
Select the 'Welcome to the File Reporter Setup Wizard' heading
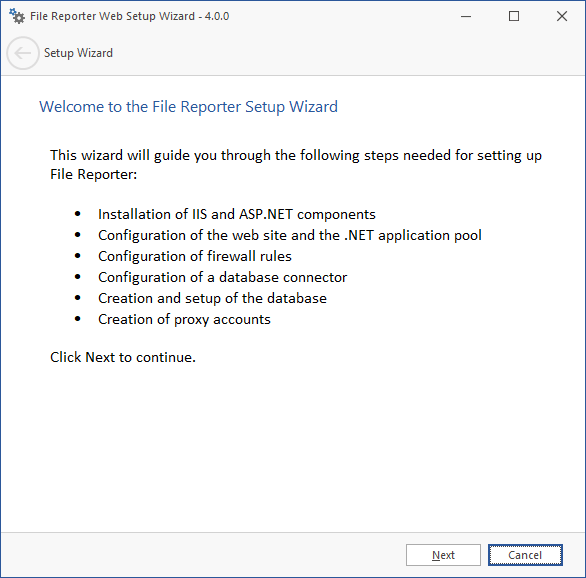click(188, 107)
